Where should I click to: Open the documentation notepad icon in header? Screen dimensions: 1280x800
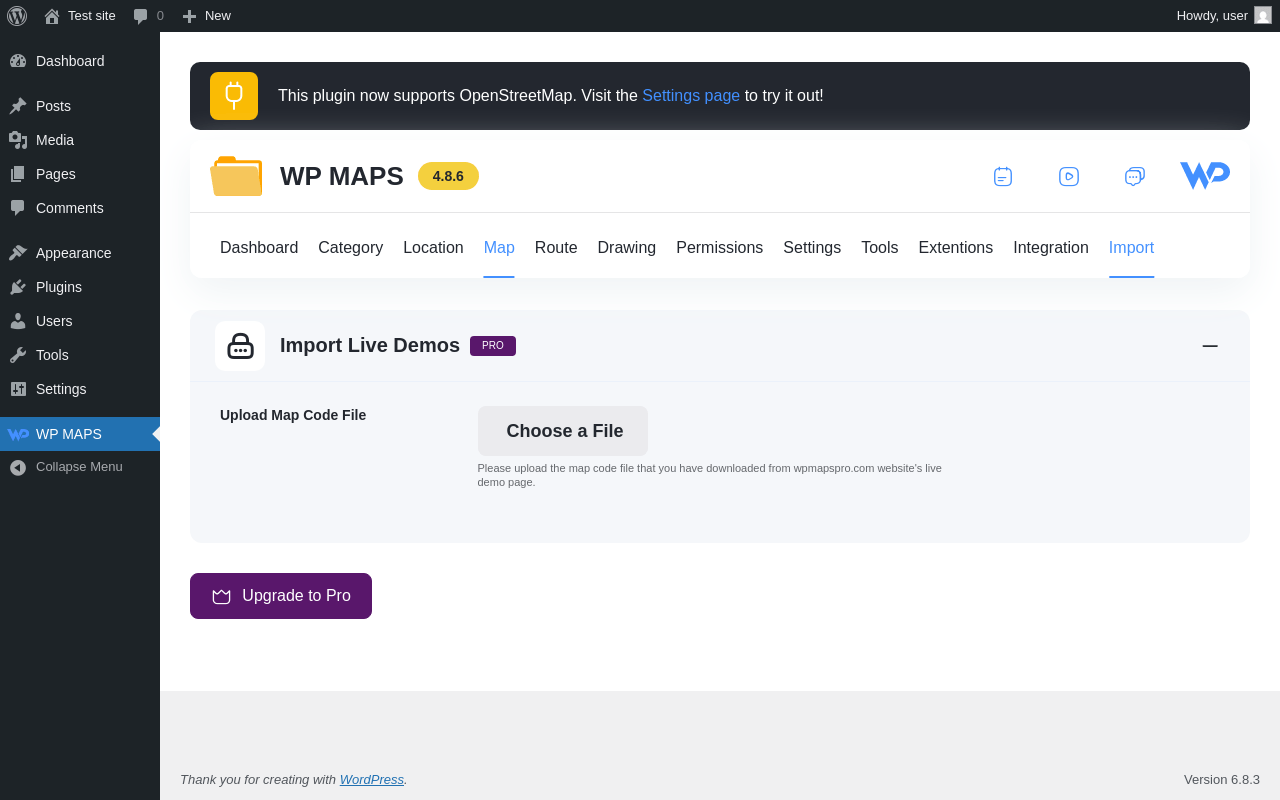click(x=1002, y=177)
